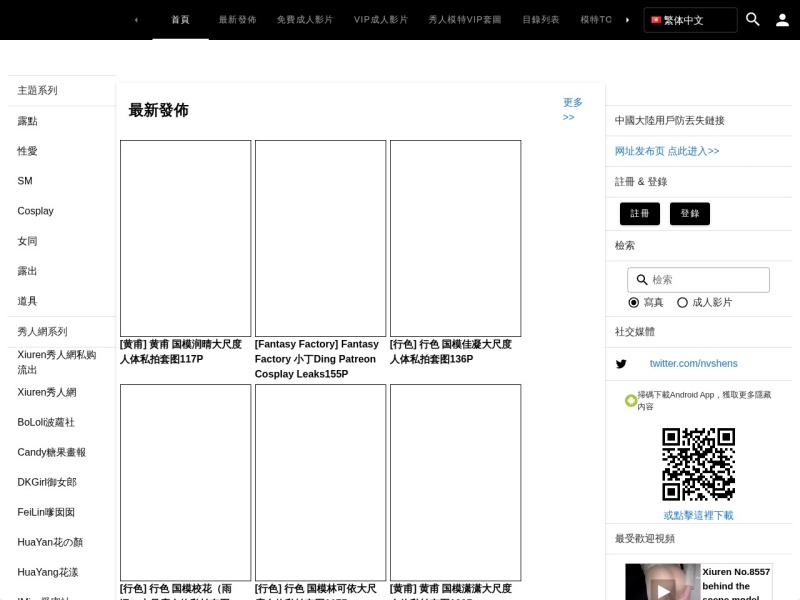Open the 目錄列表 menu item

[x=541, y=20]
